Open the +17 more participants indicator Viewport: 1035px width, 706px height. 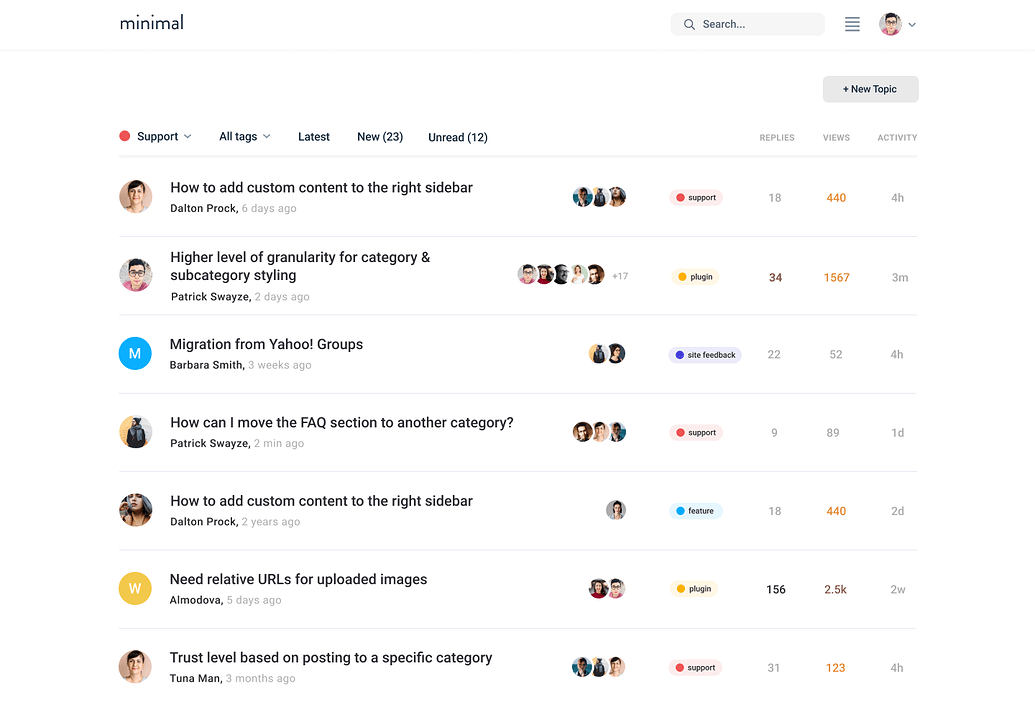(x=620, y=276)
